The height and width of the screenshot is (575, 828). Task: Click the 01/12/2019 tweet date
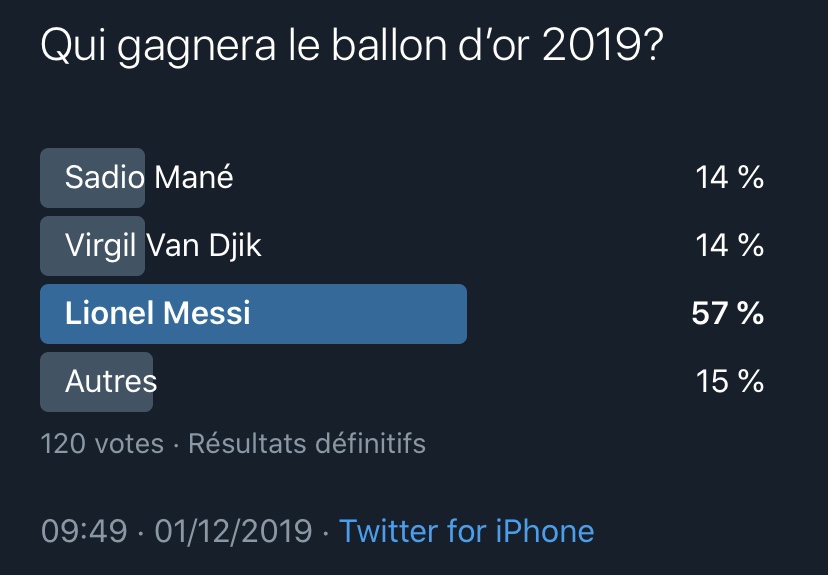pyautogui.click(x=232, y=530)
